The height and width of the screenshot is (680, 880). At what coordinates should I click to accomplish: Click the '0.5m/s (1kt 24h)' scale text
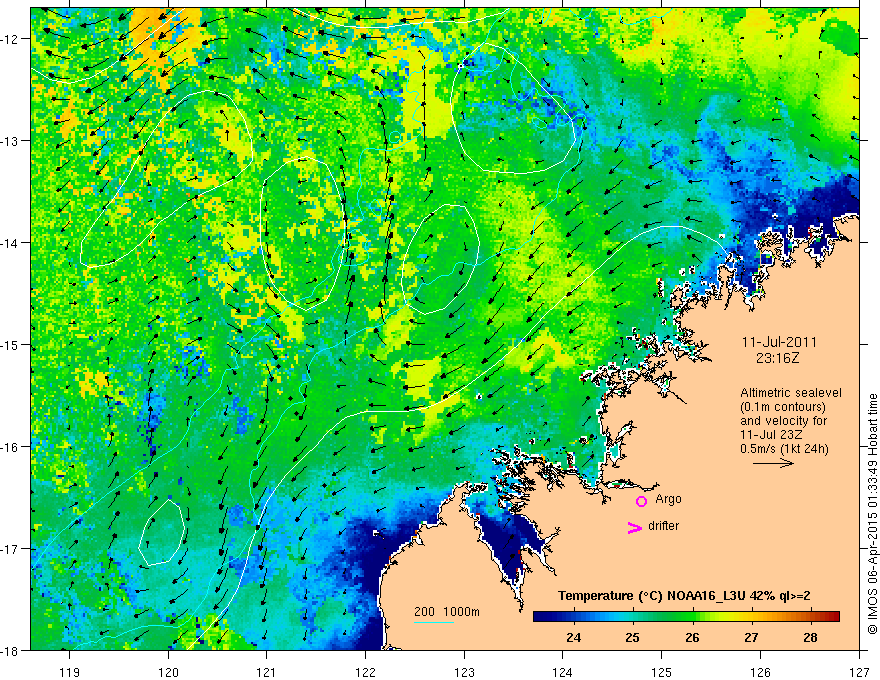[784, 449]
